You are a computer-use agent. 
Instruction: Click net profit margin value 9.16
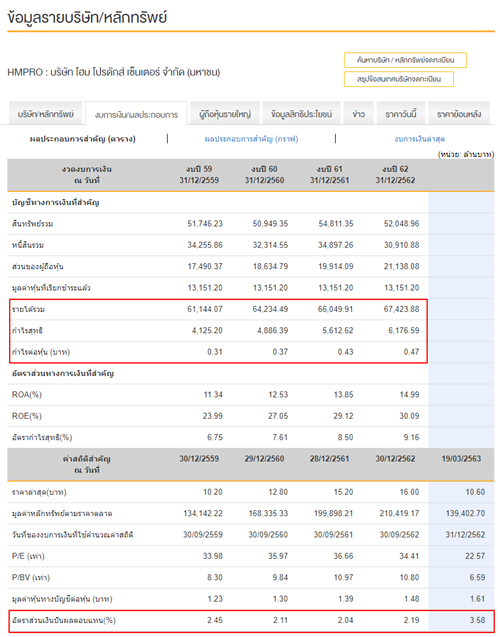click(x=411, y=438)
